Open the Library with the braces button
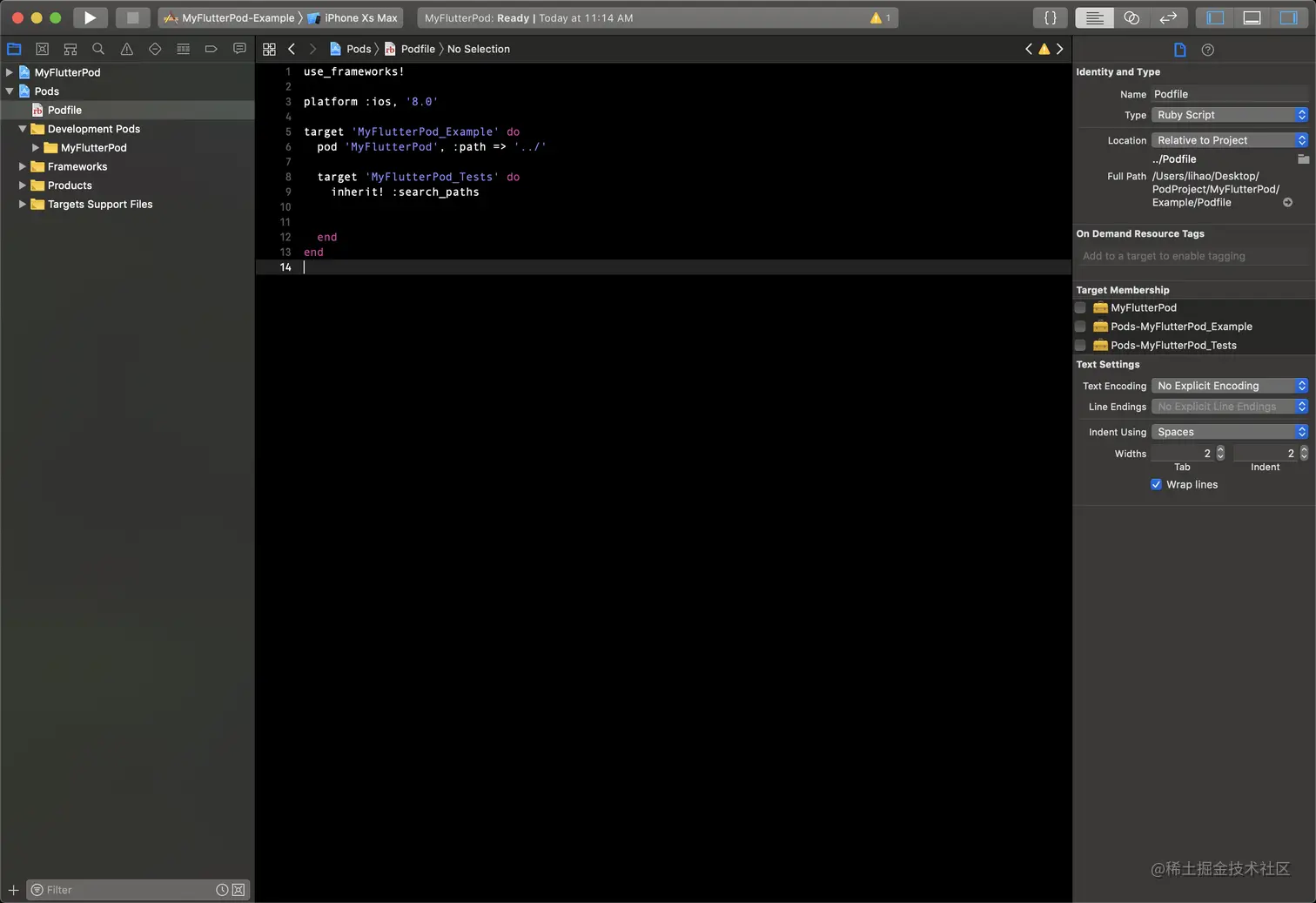 coord(1051,17)
